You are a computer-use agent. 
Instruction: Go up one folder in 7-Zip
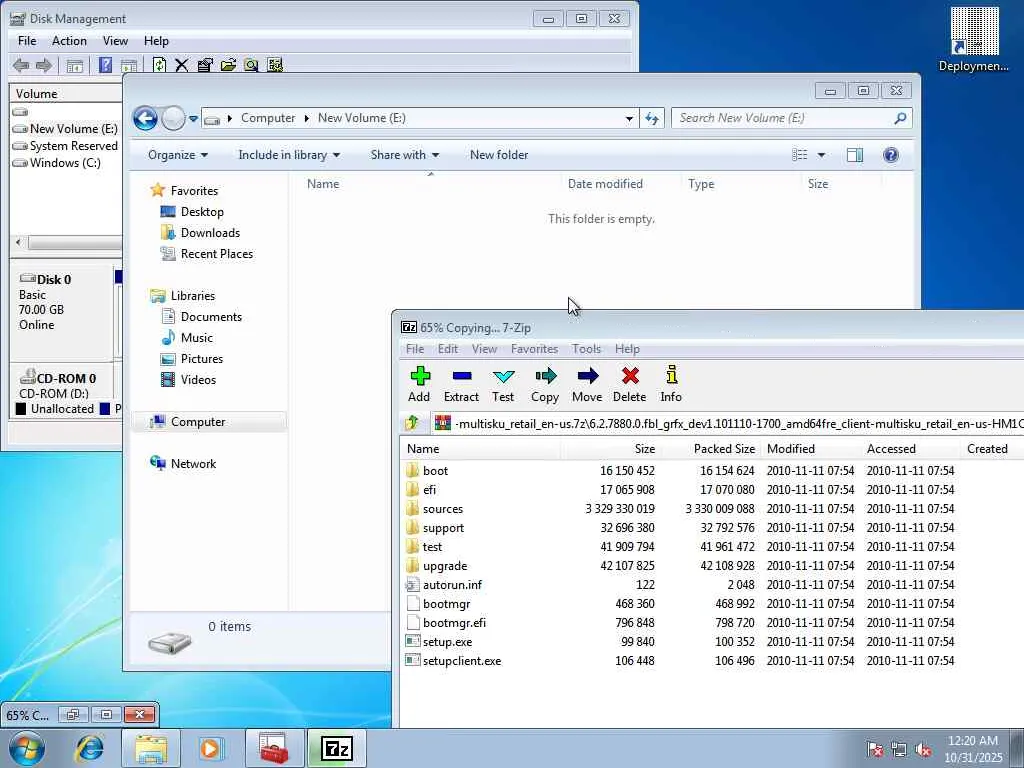(x=411, y=423)
